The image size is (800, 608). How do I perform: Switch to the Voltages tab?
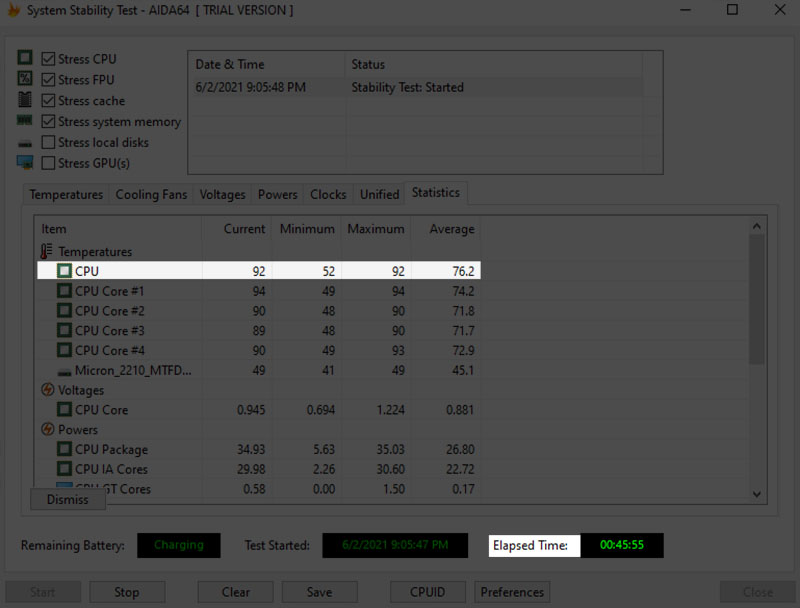pyautogui.click(x=222, y=194)
